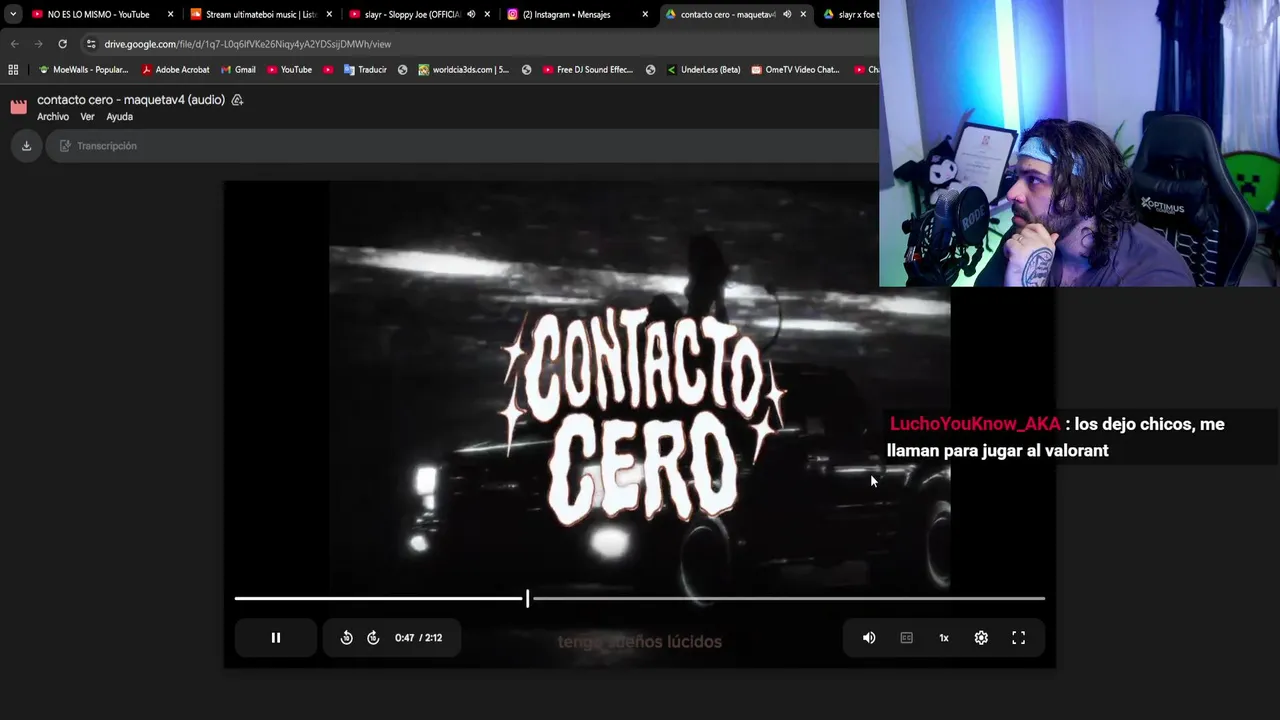Toggle closed captions in the player

point(906,638)
